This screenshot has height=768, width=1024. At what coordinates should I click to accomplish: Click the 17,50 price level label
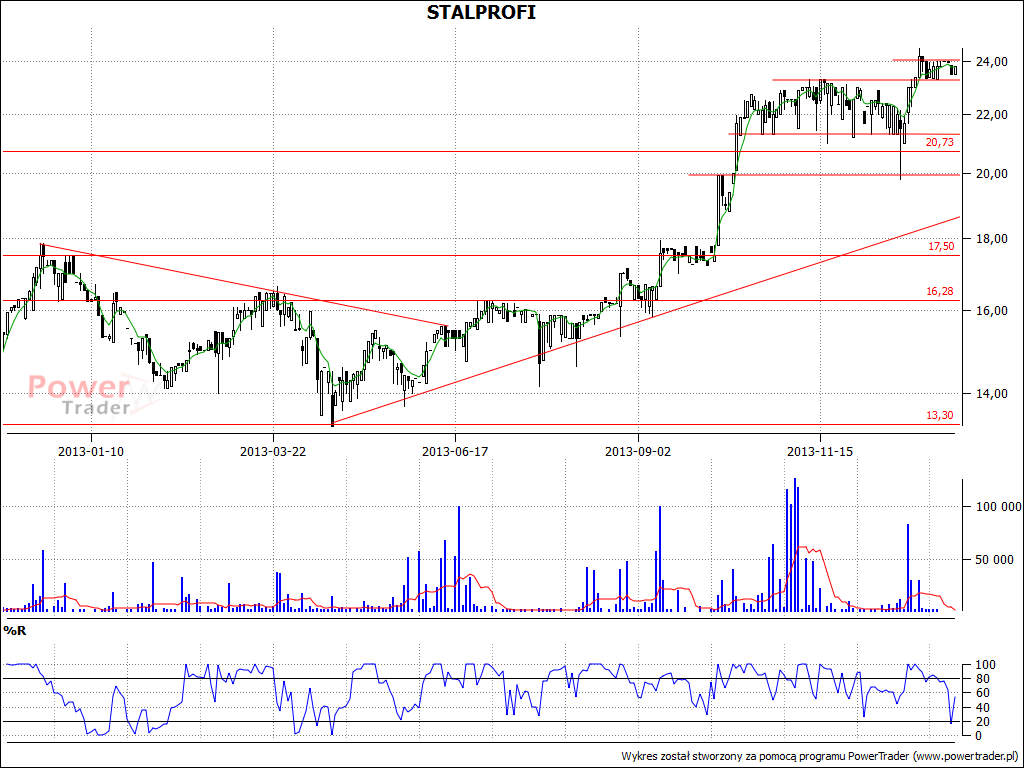click(940, 246)
